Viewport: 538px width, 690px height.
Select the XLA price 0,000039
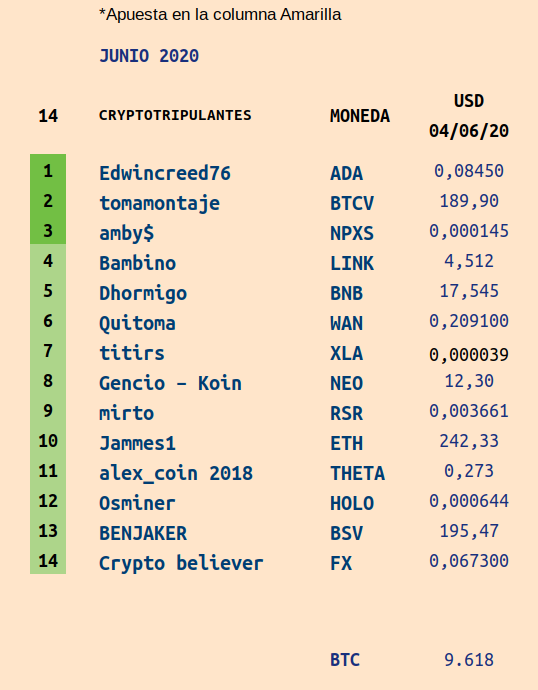pyautogui.click(x=469, y=355)
